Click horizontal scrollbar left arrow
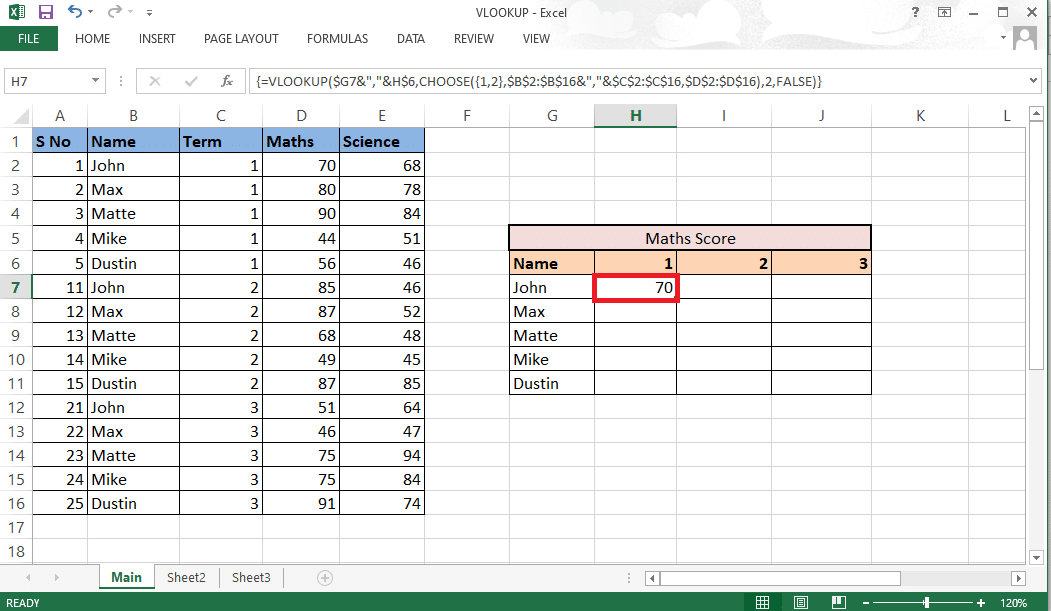 (652, 578)
